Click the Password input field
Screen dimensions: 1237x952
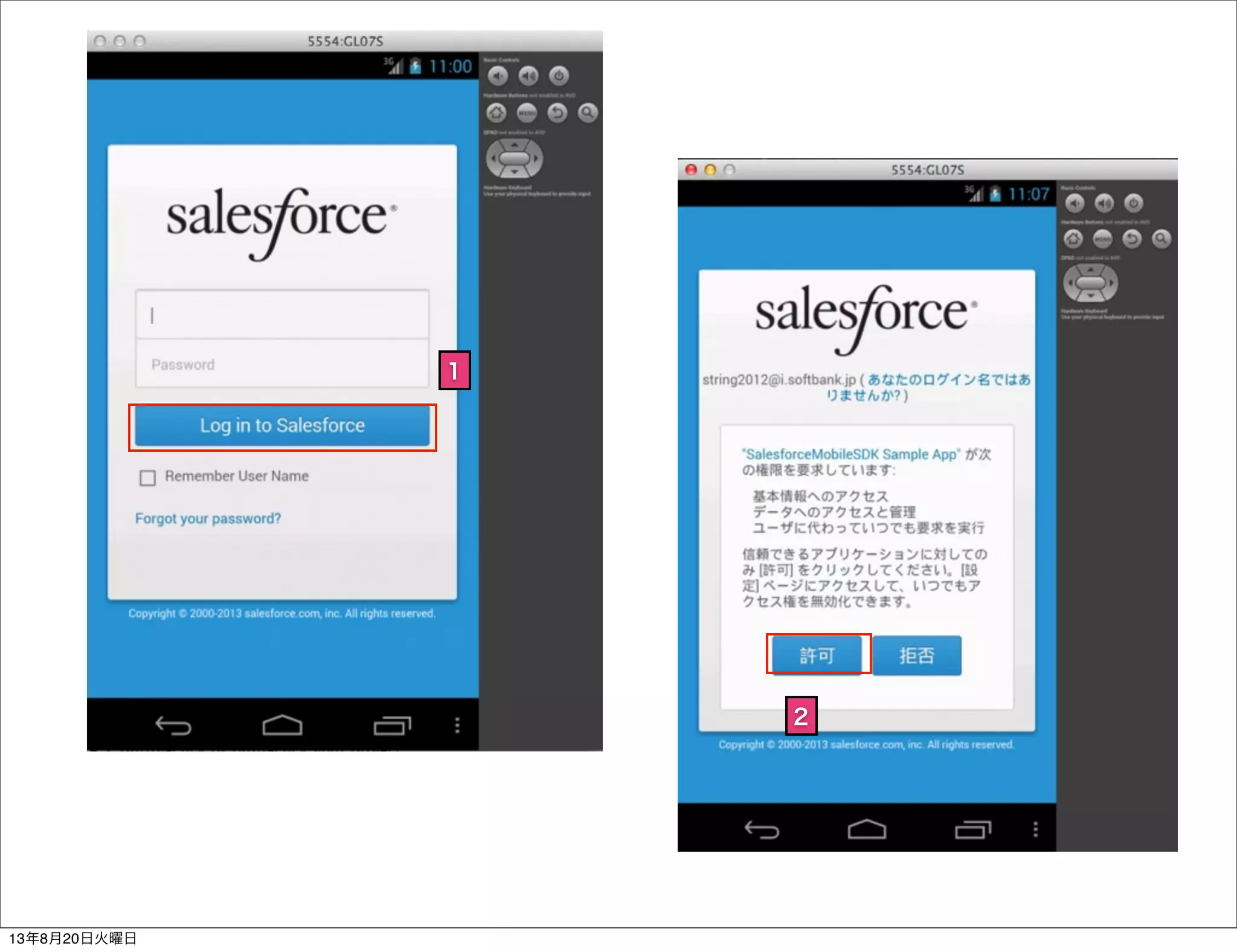pyautogui.click(x=282, y=364)
